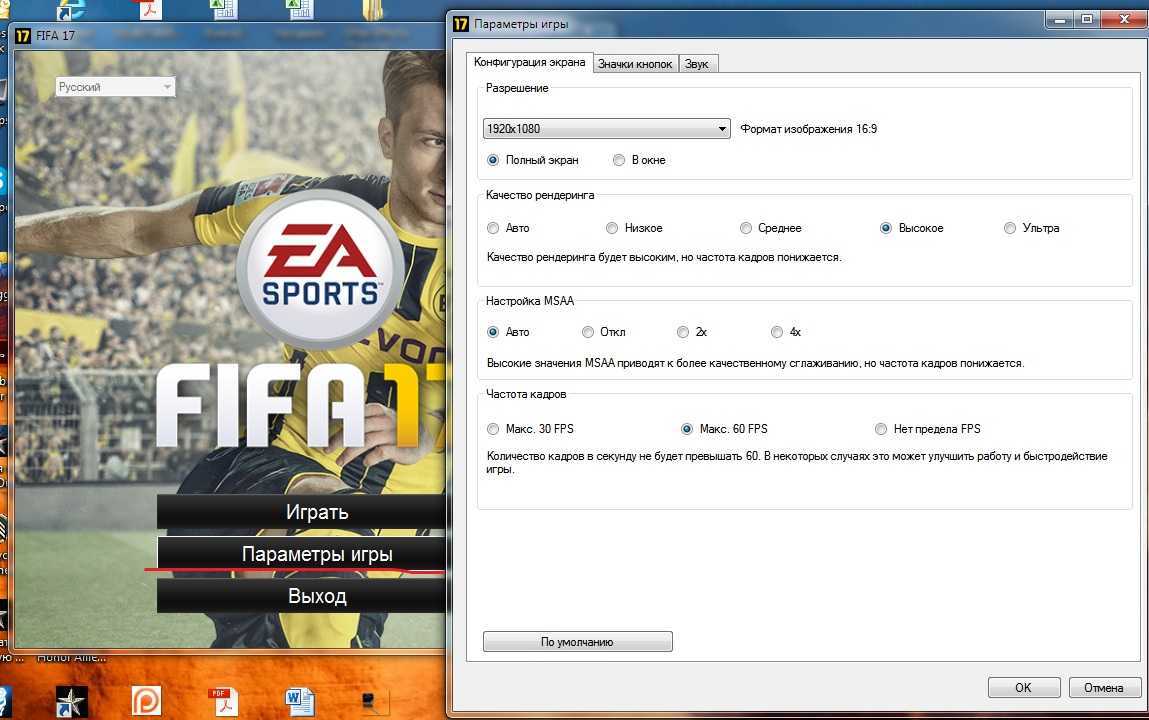This screenshot has height=720, width=1149.
Task: Click Отмена to cancel changes
Action: point(1104,688)
